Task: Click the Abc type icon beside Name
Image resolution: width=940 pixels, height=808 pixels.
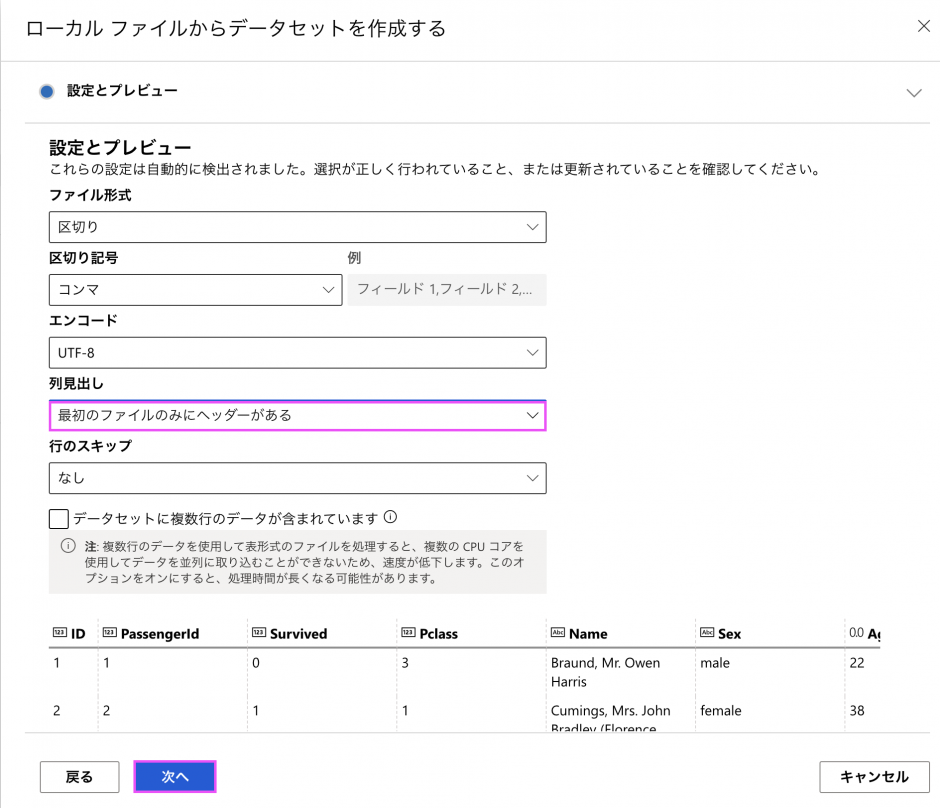Action: 558,633
